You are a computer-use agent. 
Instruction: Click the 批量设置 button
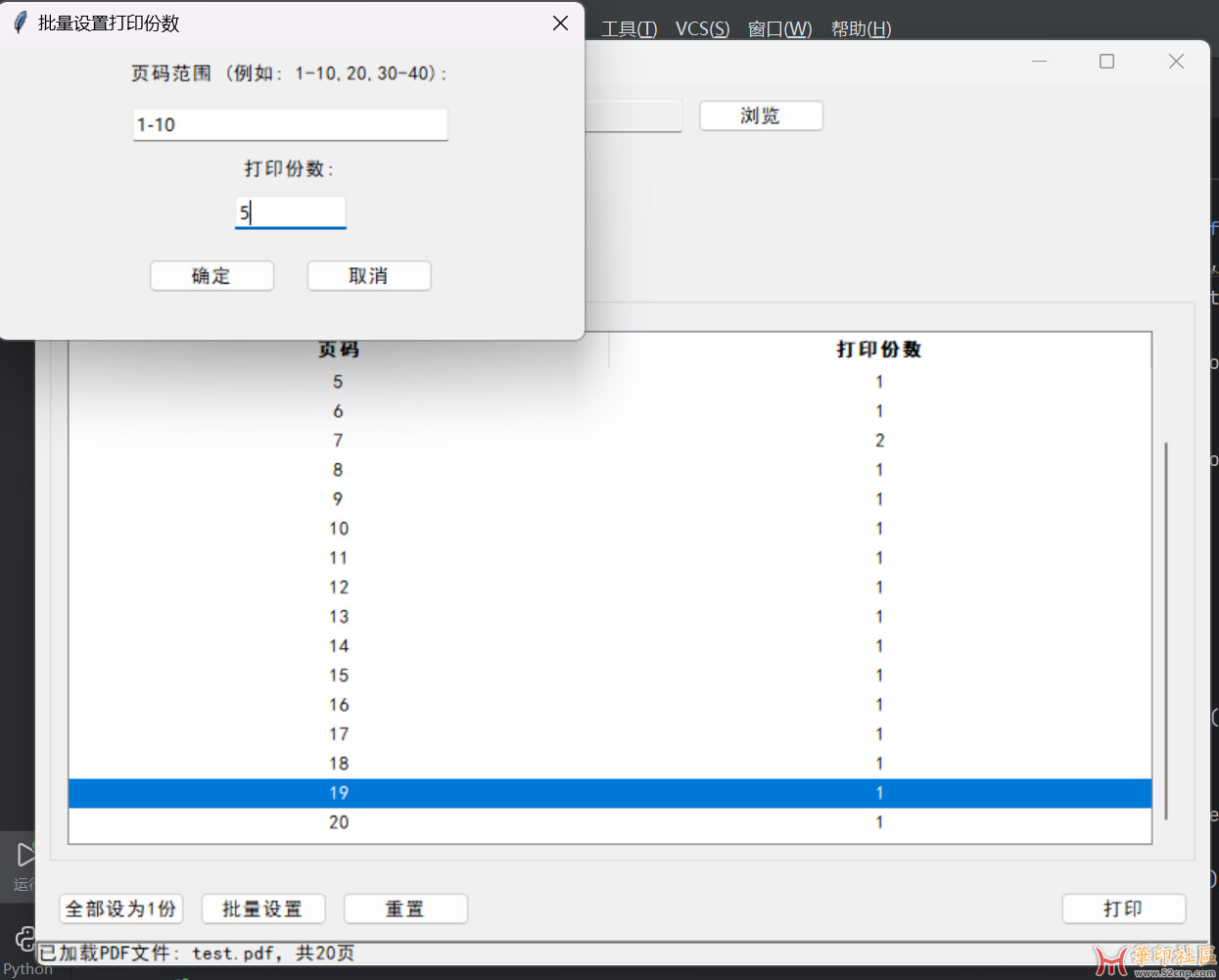tap(262, 909)
